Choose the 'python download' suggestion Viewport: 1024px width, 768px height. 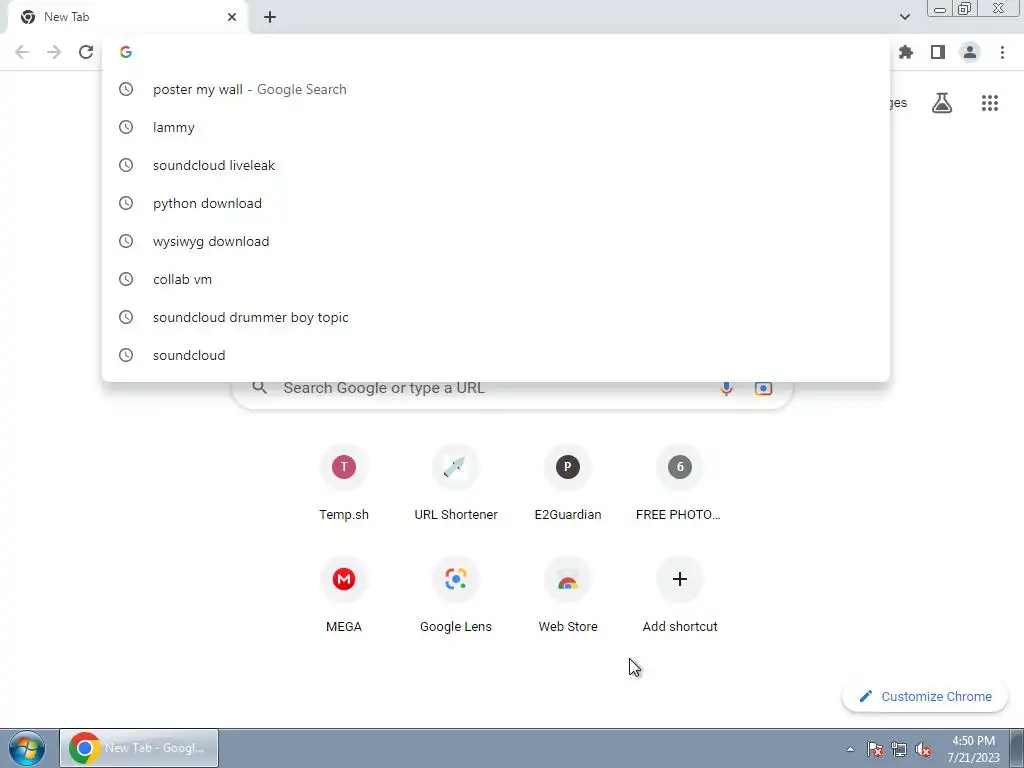496,203
